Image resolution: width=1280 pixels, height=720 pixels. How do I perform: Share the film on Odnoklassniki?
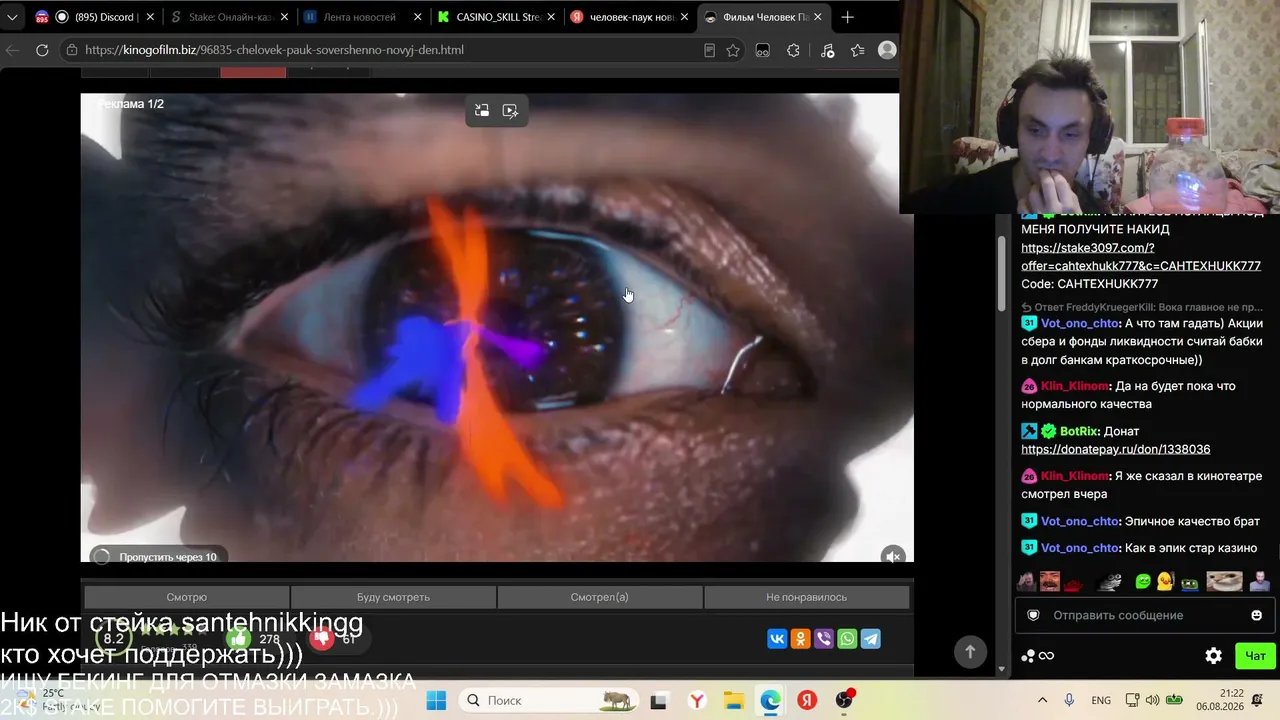[x=800, y=639]
